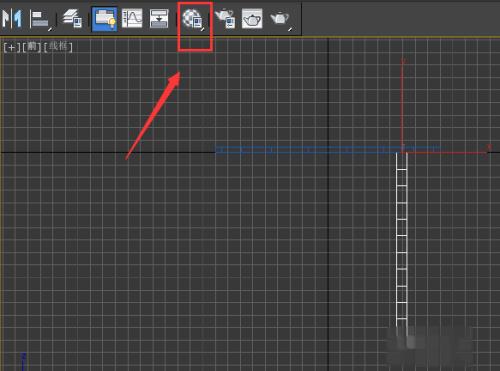
Task: Select the white ladder object in viewport
Action: 402,240
